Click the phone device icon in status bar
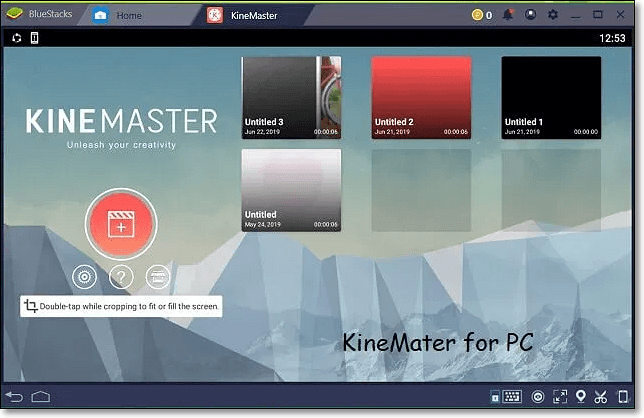 pos(34,38)
